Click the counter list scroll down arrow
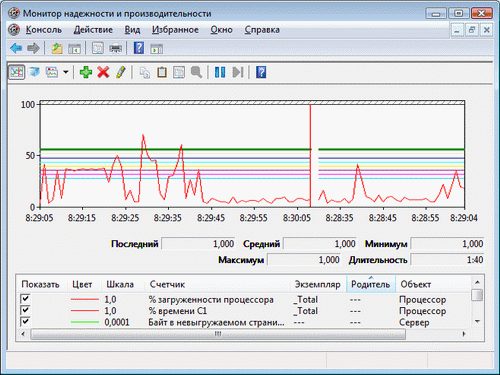 [x=477, y=321]
